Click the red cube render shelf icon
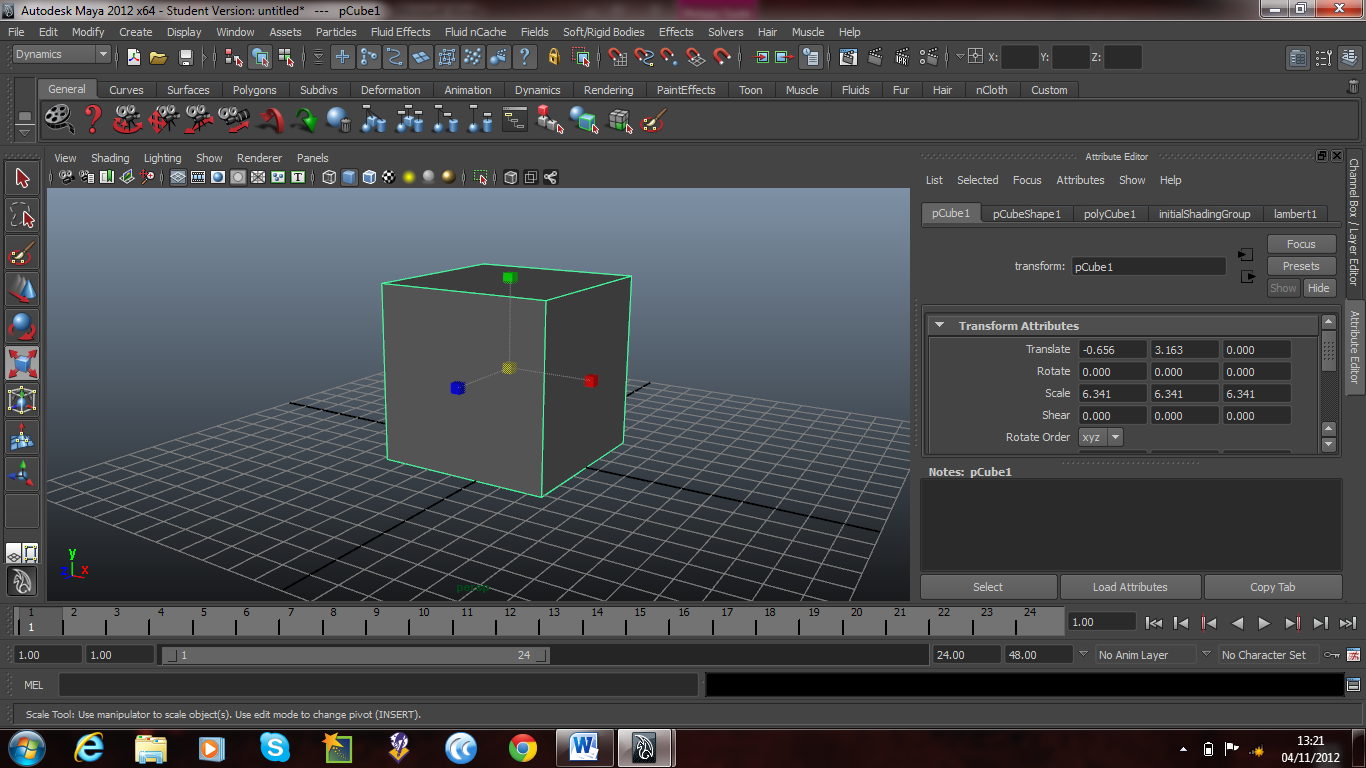The image size is (1366, 768). tap(550, 121)
